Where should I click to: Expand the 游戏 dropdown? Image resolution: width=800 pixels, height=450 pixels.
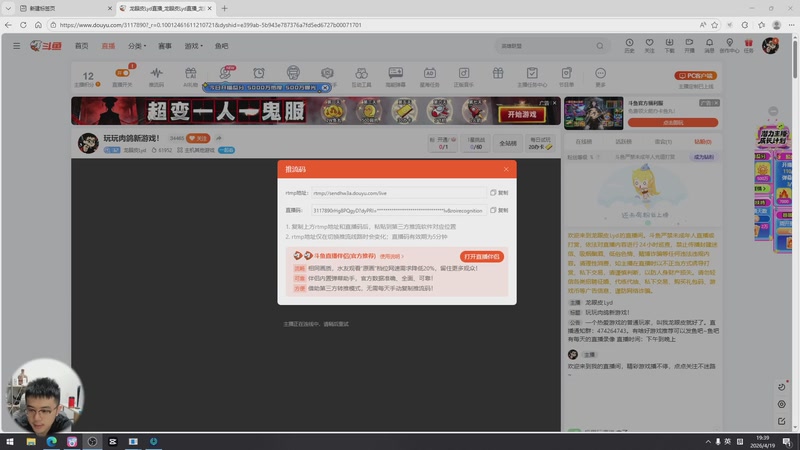click(193, 46)
